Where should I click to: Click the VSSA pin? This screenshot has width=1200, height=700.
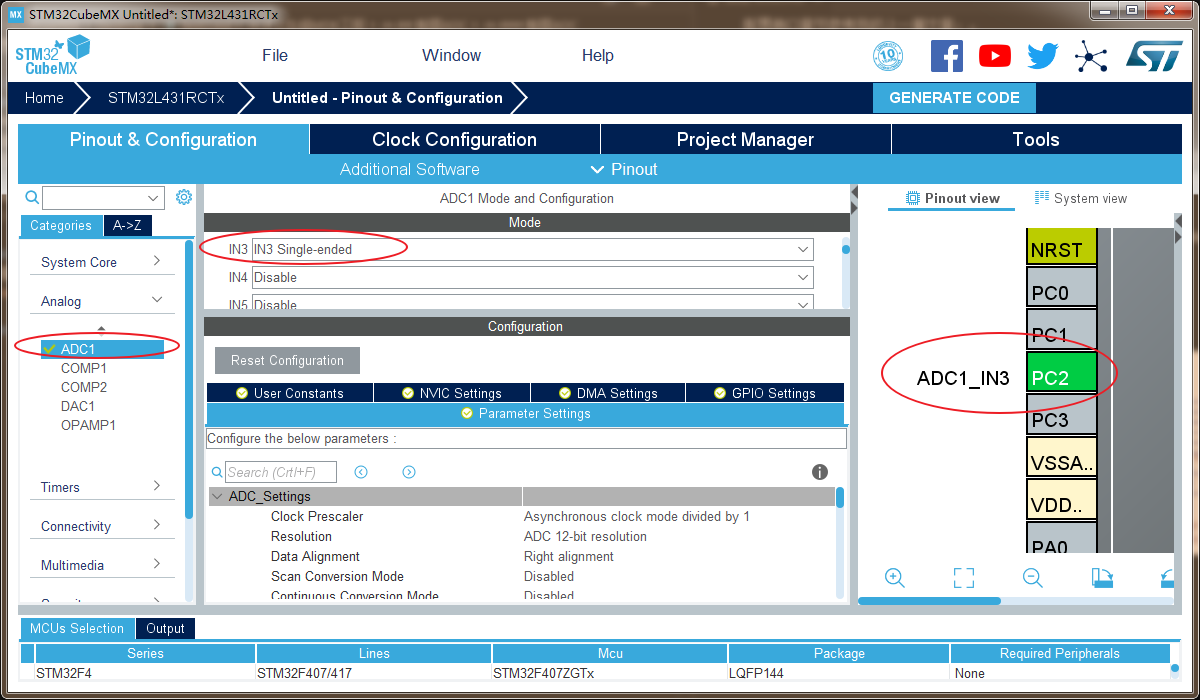[x=1062, y=457]
